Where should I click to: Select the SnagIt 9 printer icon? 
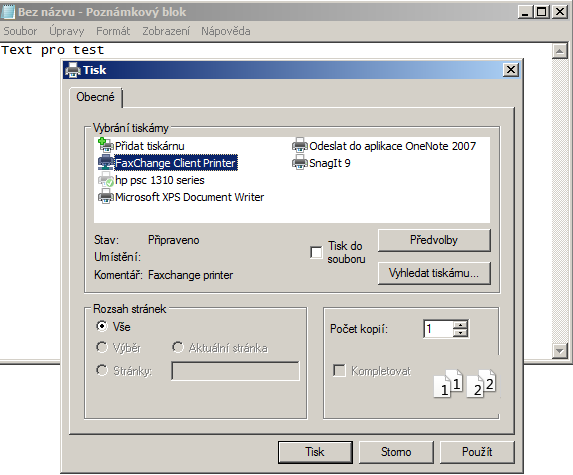(x=300, y=163)
